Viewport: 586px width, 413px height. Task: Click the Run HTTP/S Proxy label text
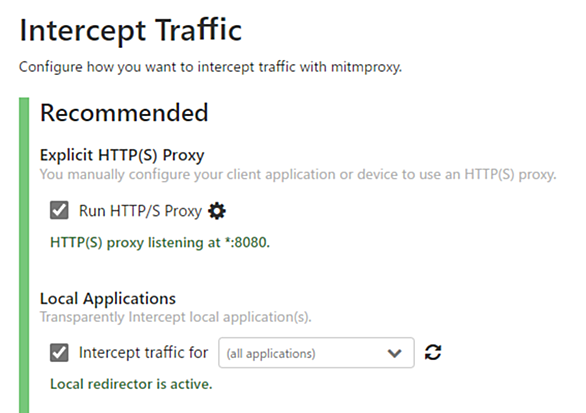click(140, 211)
